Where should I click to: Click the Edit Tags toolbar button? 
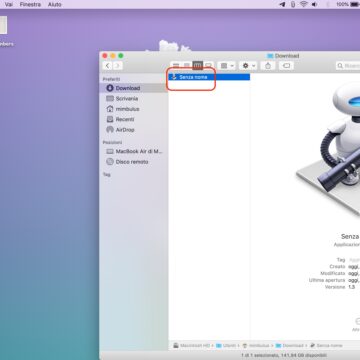[x=286, y=66]
